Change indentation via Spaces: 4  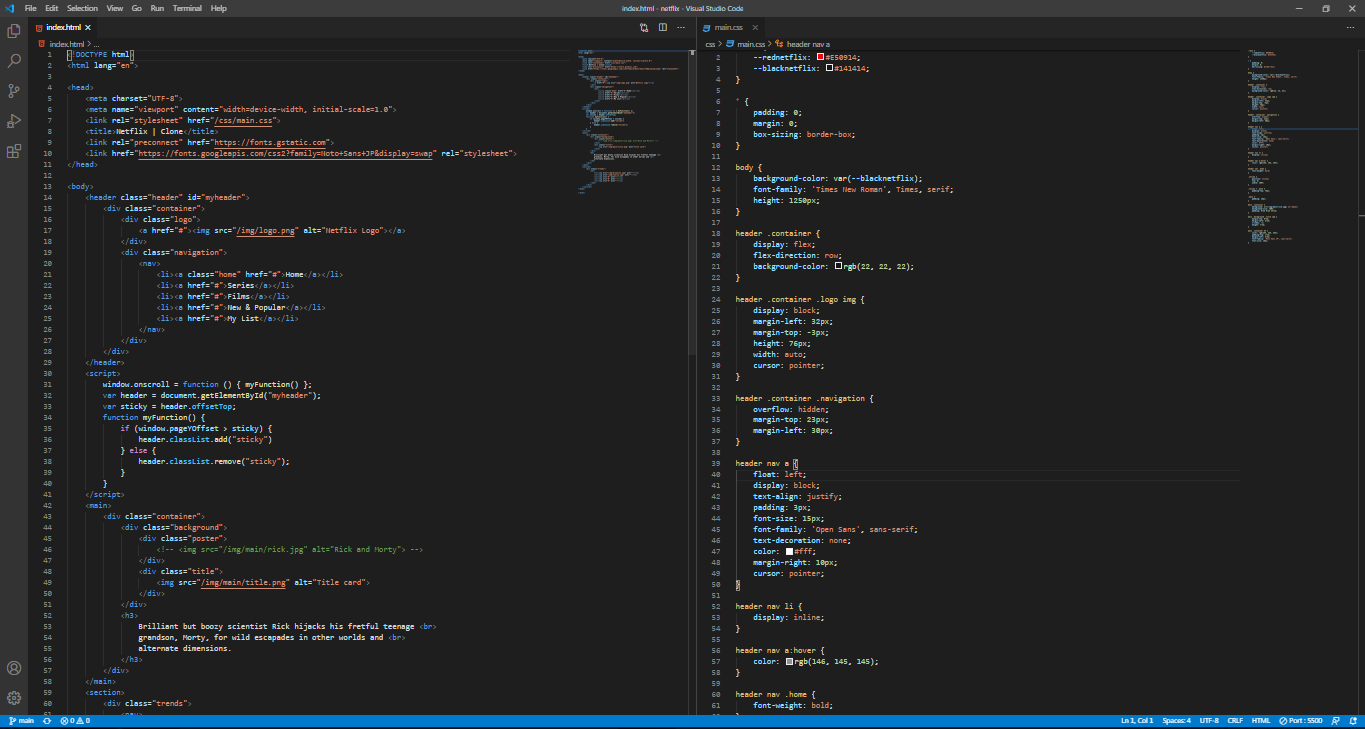pyautogui.click(x=1177, y=719)
